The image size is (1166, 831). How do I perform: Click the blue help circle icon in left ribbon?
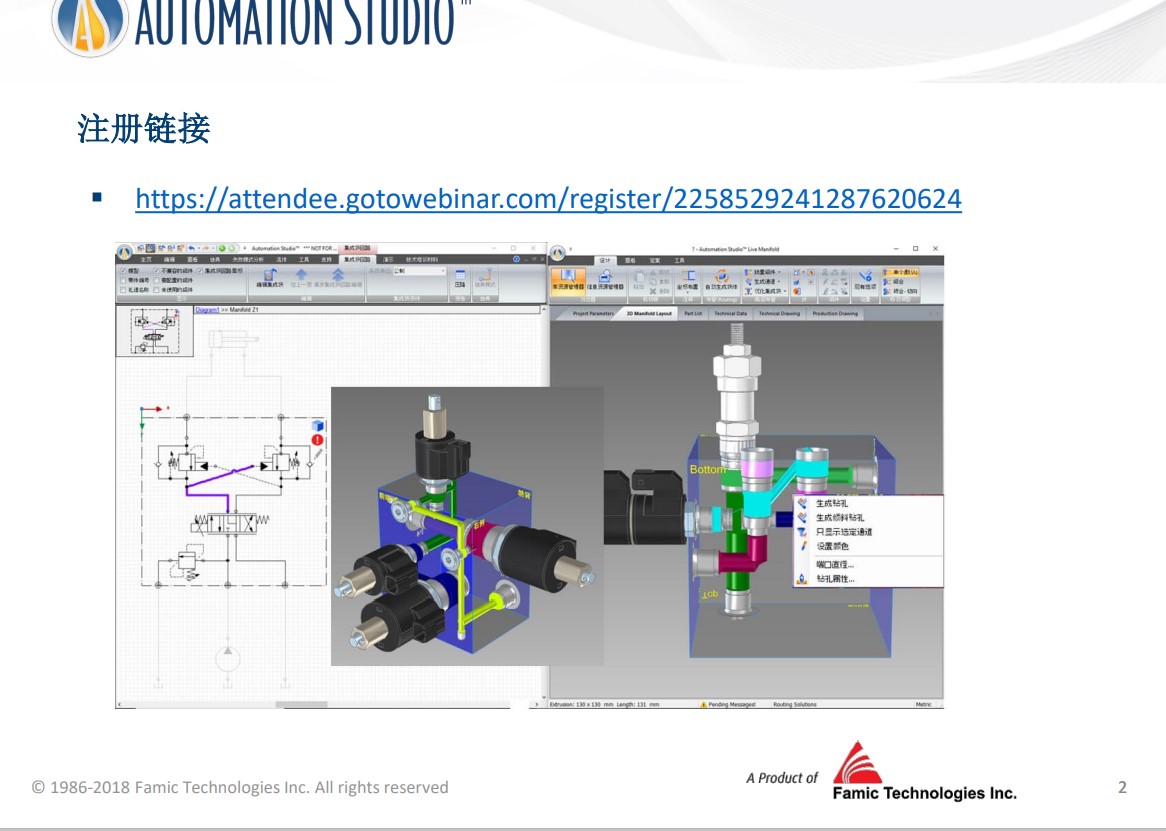tap(516, 259)
